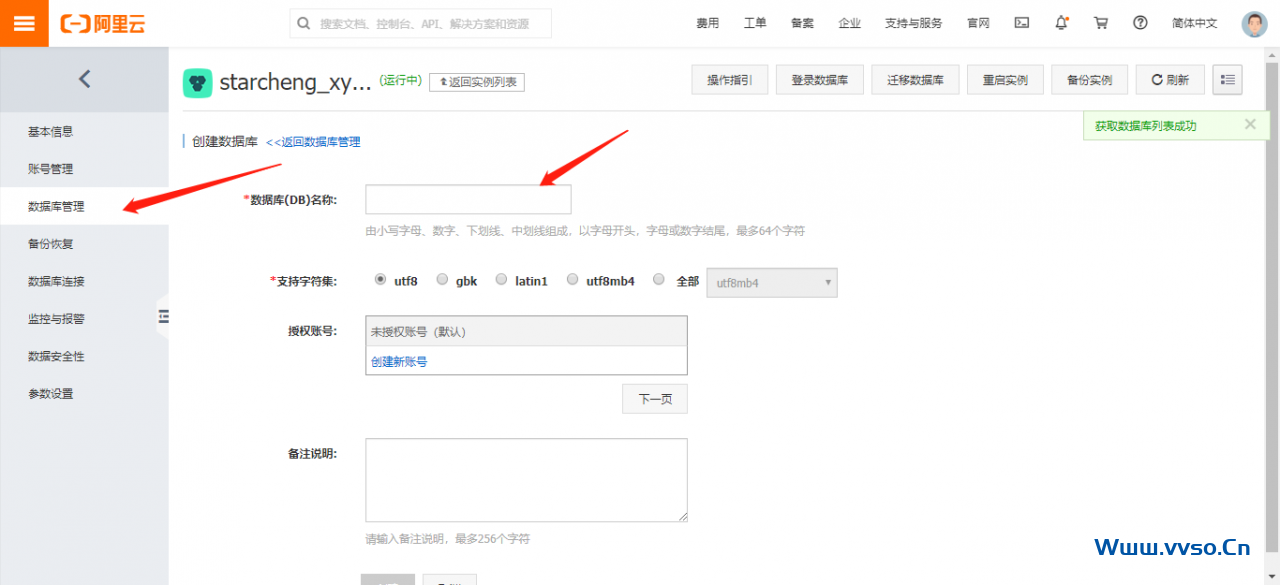This screenshot has width=1280, height=585.
Task: Open 数据库管理 in the sidebar
Action: [x=56, y=207]
